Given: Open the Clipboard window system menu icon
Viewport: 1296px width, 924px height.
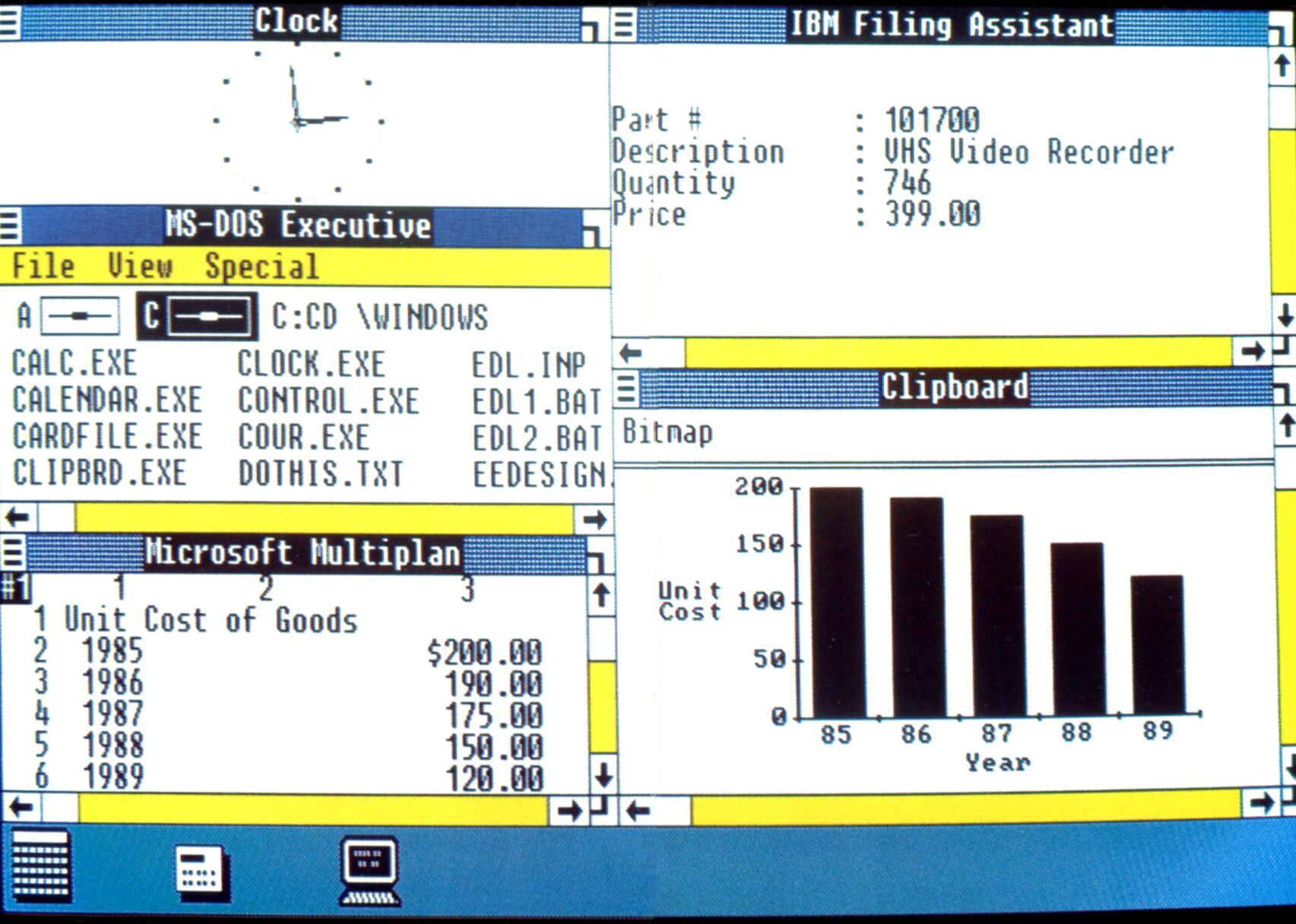Looking at the screenshot, I should [626, 389].
